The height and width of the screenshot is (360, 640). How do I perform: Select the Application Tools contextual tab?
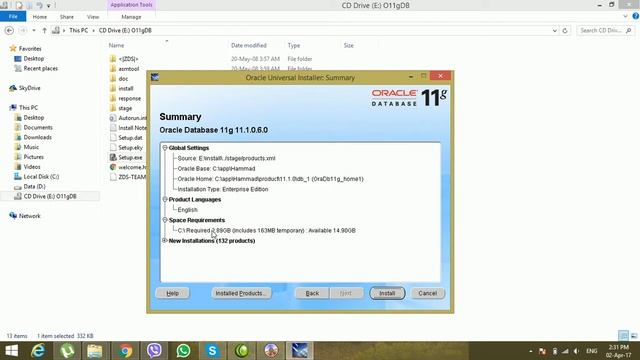(x=131, y=5)
